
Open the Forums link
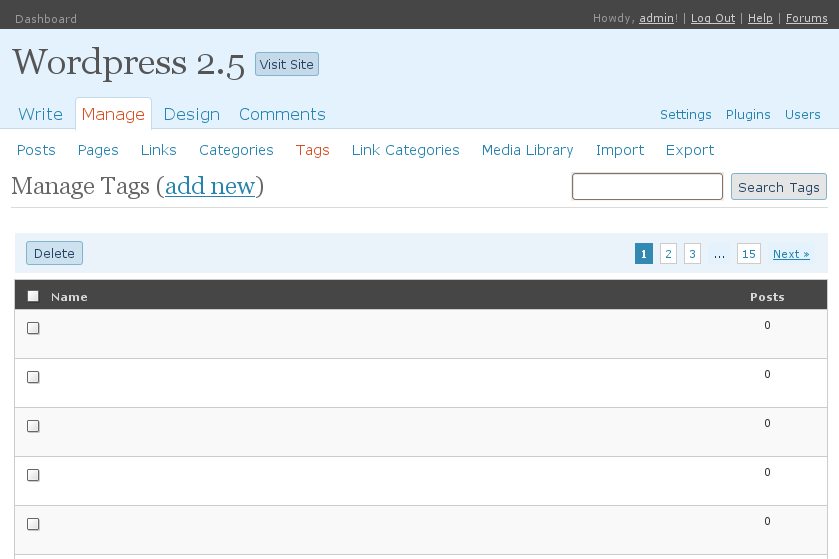(806, 18)
